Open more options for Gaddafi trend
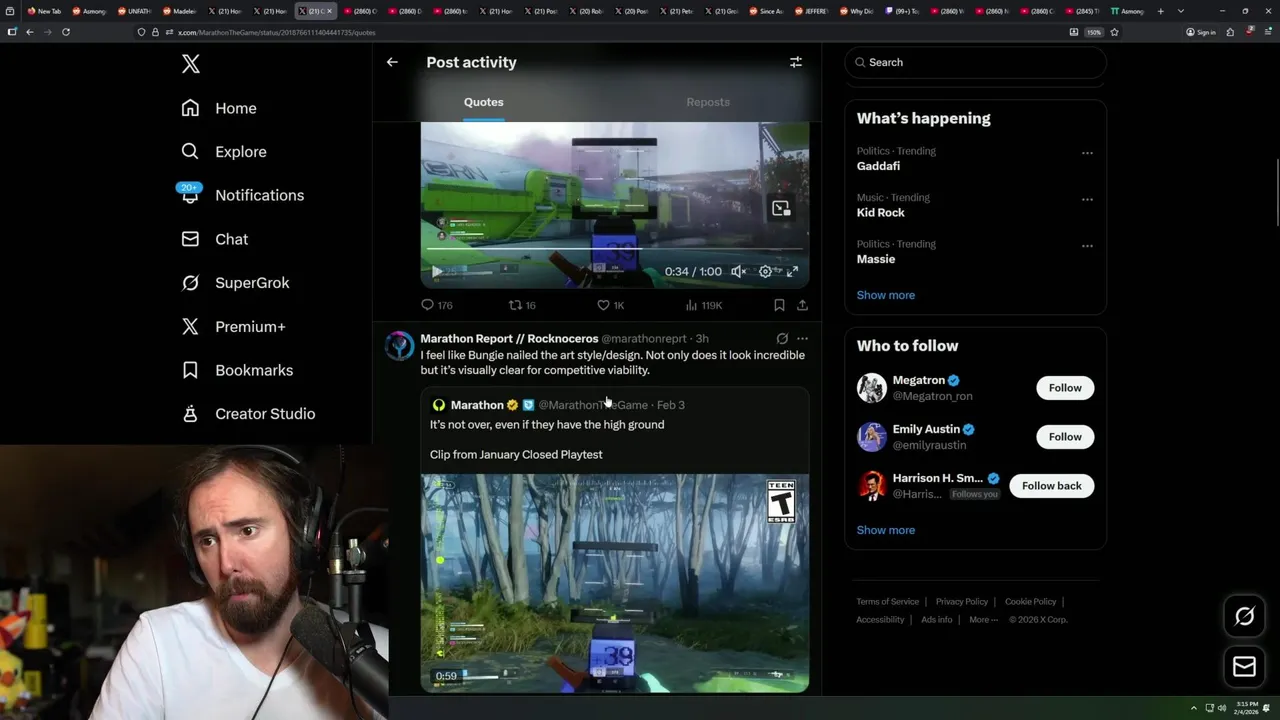1280x720 pixels. tap(1087, 153)
